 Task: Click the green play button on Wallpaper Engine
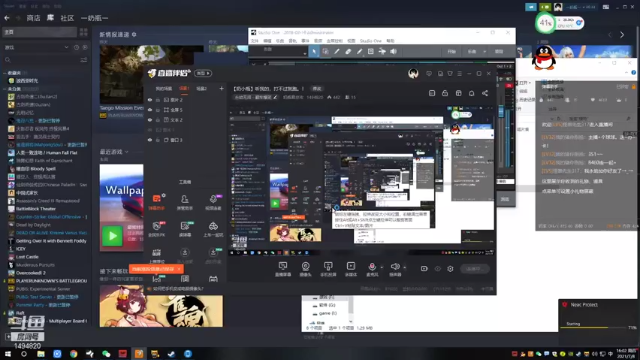click(x=112, y=236)
